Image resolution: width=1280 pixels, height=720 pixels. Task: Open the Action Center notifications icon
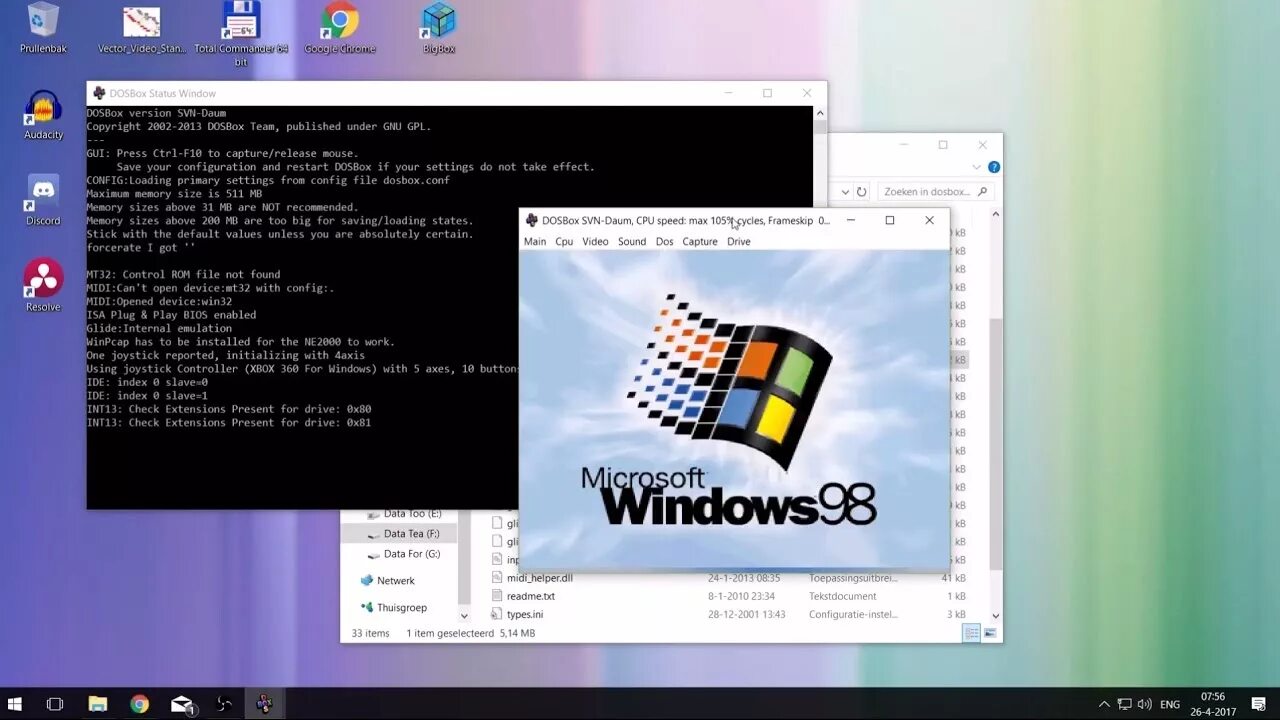(x=1259, y=704)
